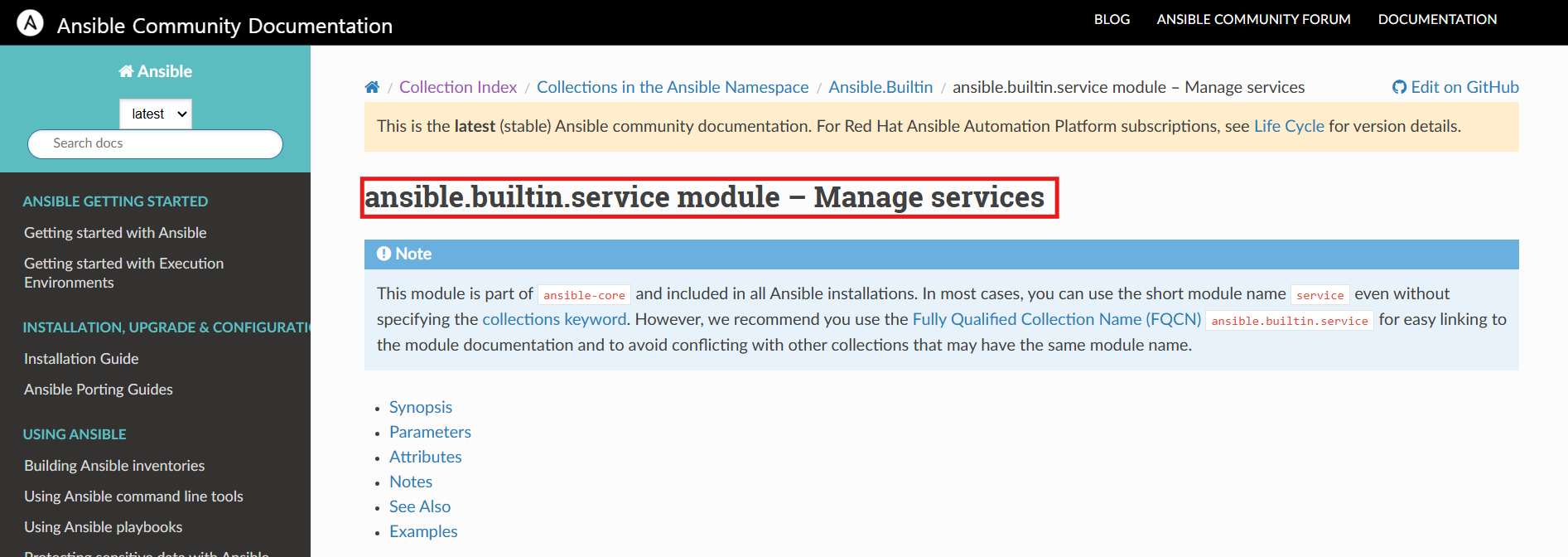Viewport: 1568px width, 557px height.
Task: Click the home icon in the breadcrumb
Action: pyautogui.click(x=372, y=87)
